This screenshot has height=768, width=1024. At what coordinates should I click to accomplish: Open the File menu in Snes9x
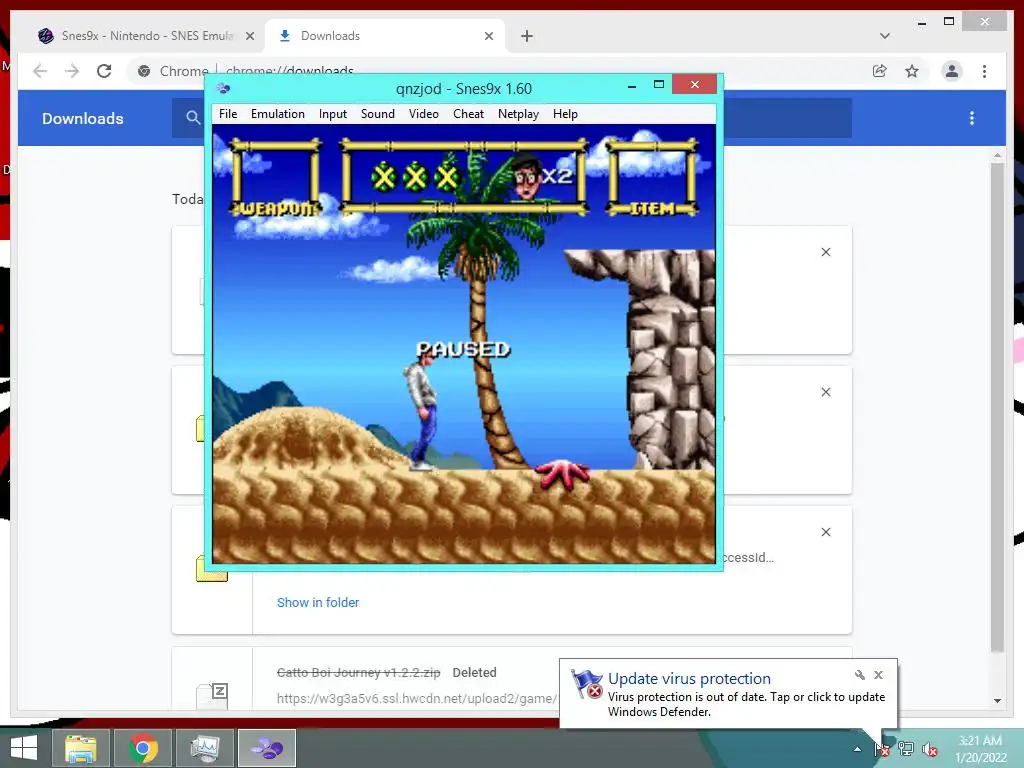coord(228,114)
